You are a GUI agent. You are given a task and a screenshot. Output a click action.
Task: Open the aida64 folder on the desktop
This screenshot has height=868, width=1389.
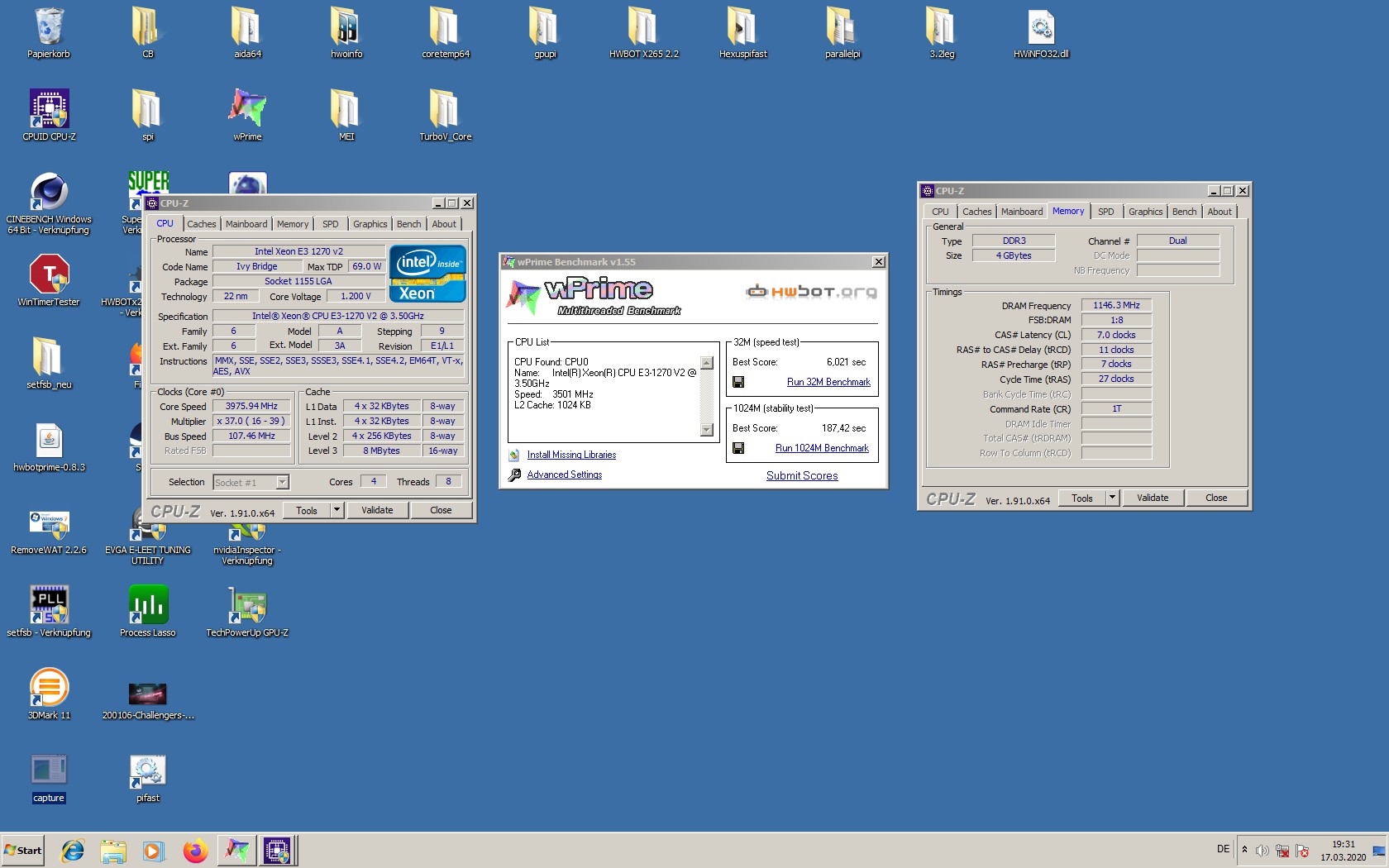coord(247,33)
